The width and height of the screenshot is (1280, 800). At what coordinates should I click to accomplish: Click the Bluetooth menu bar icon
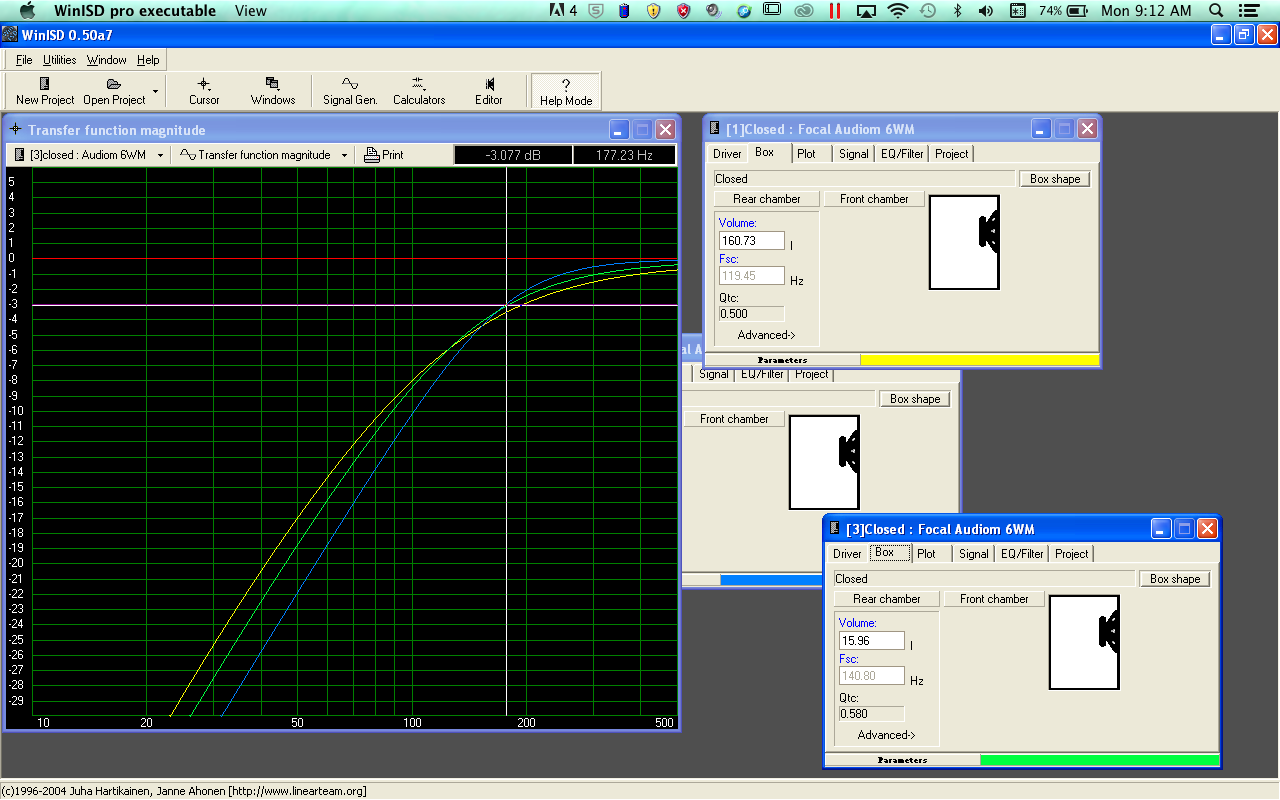coord(956,11)
